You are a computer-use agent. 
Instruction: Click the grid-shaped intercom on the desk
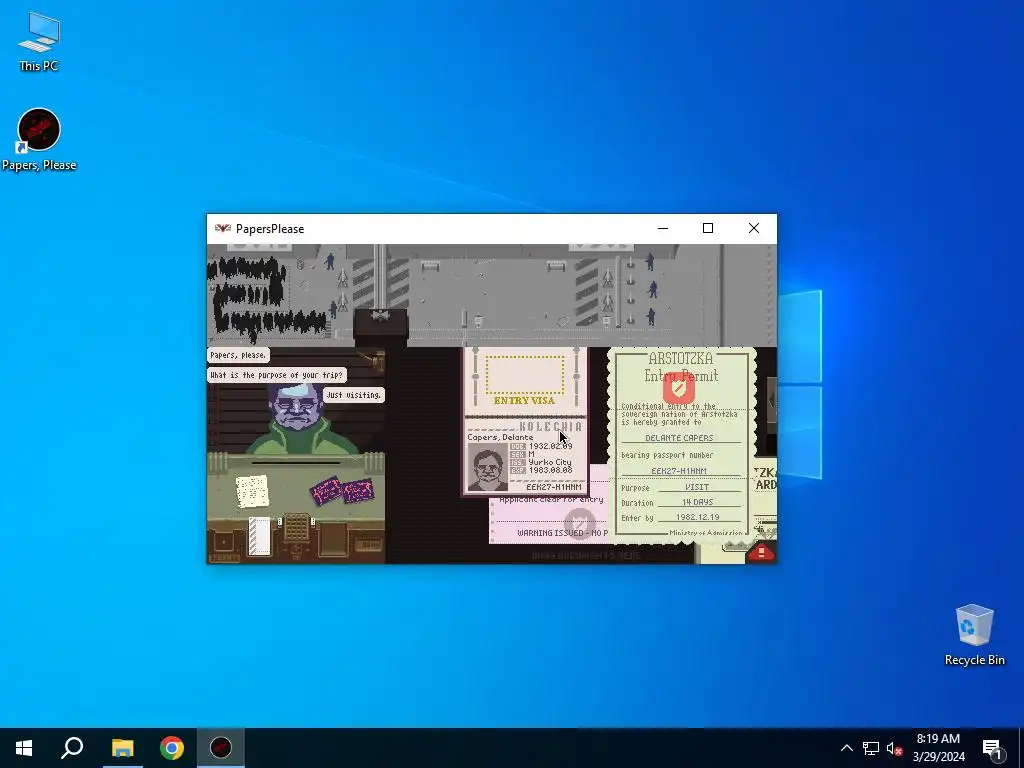click(x=296, y=526)
